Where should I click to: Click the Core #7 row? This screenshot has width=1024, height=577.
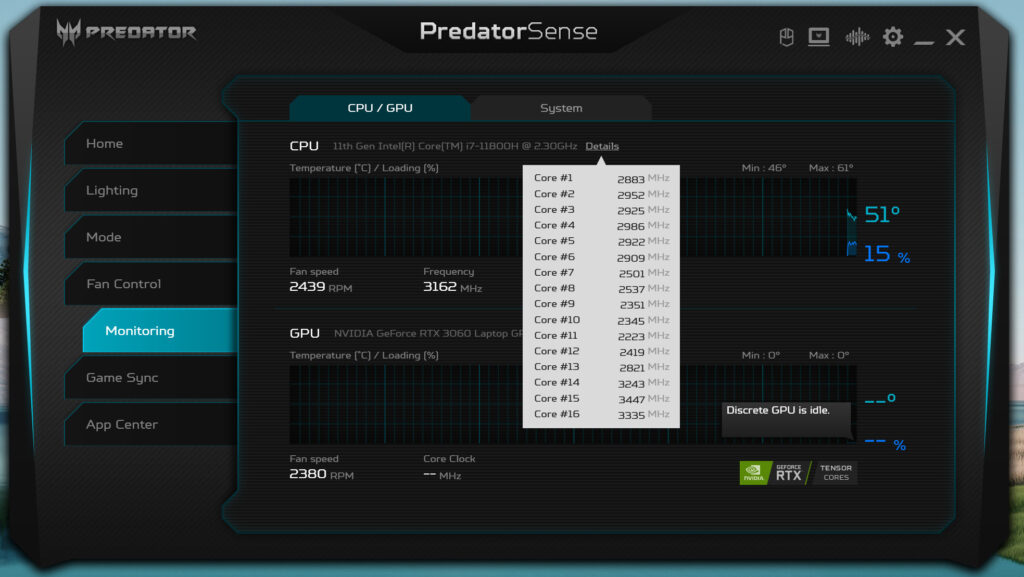click(601, 273)
